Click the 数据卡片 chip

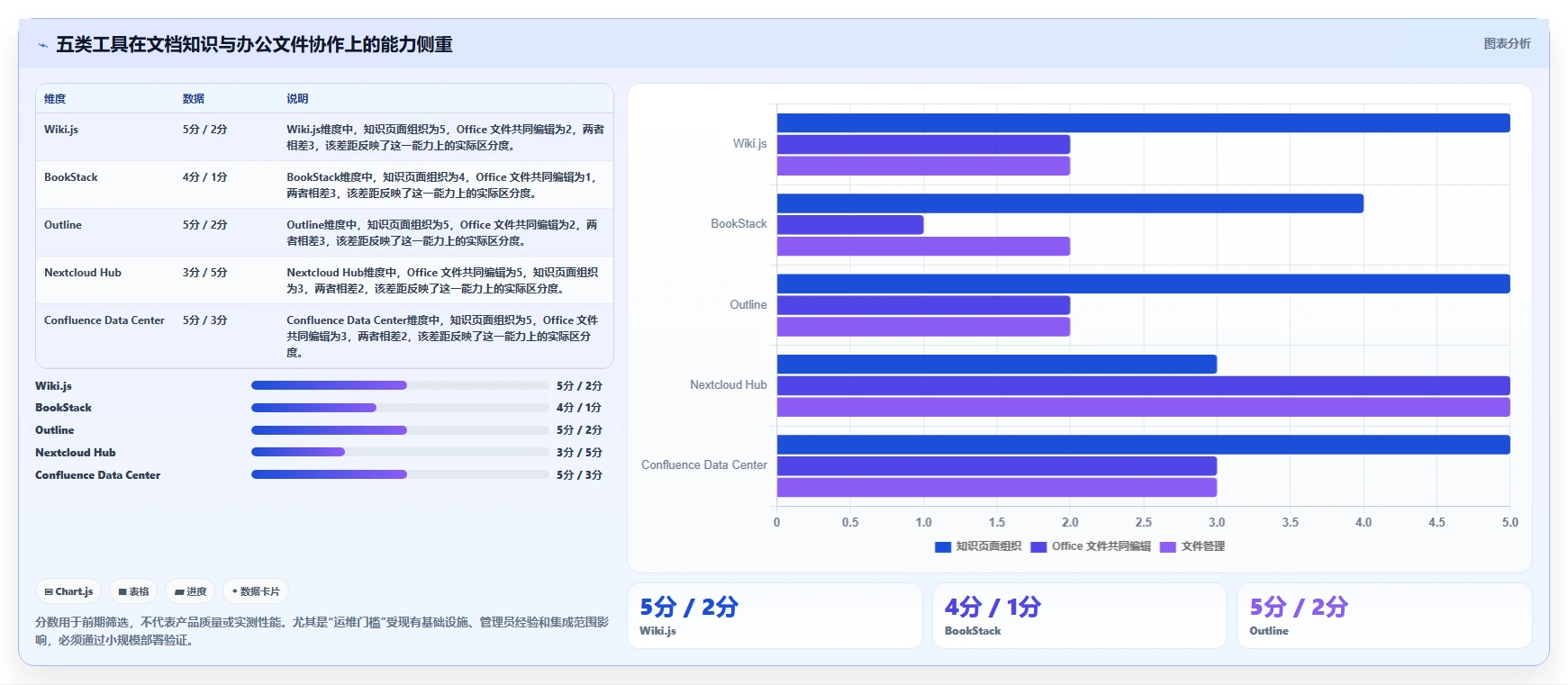point(256,591)
